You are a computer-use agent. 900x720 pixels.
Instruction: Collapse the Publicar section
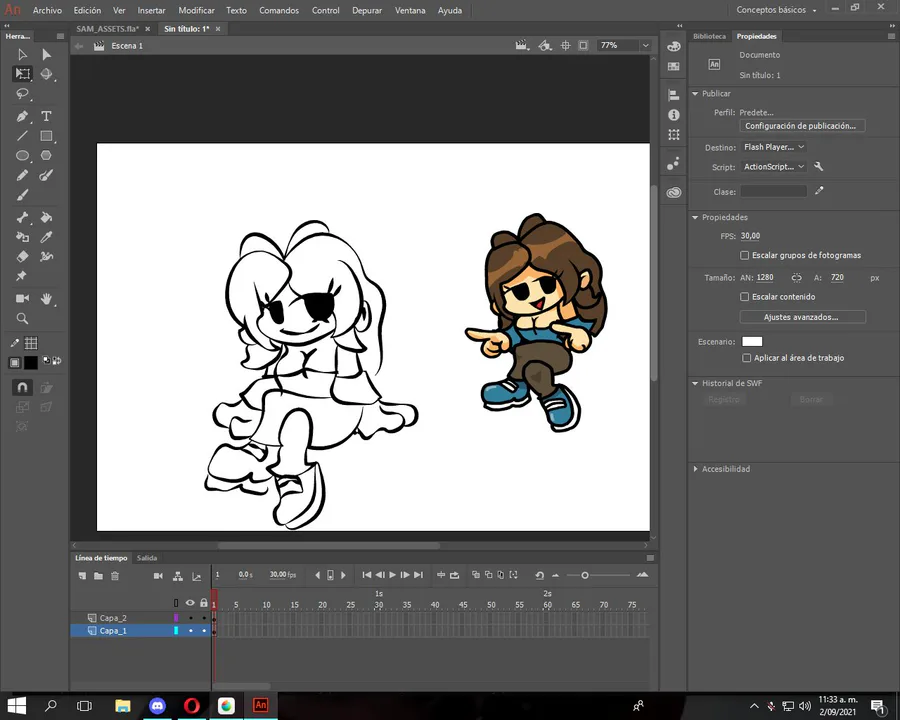pos(695,94)
